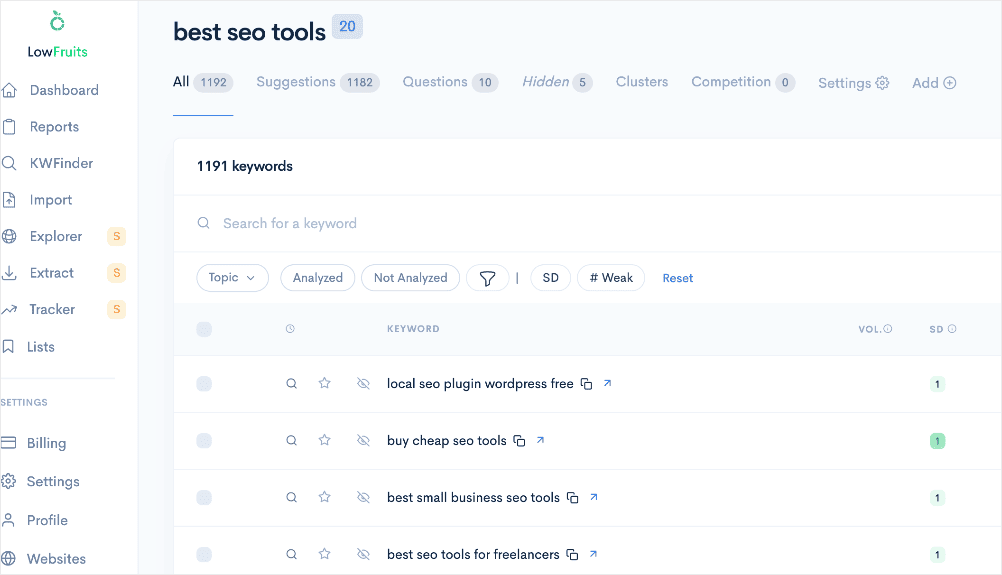Click the SD column header
The image size is (1002, 575).
(x=943, y=329)
